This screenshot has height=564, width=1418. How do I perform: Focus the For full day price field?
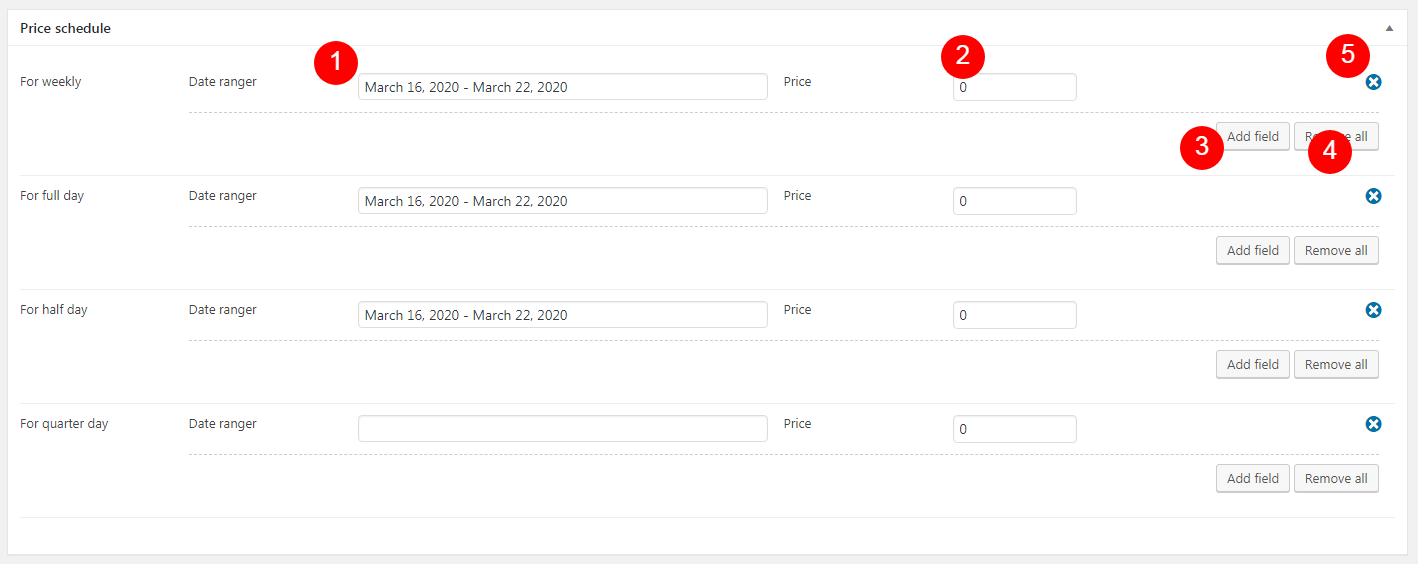pos(1014,201)
